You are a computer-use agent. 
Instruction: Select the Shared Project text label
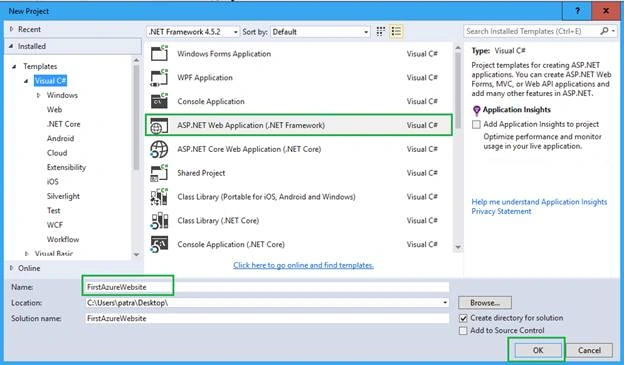click(x=201, y=173)
